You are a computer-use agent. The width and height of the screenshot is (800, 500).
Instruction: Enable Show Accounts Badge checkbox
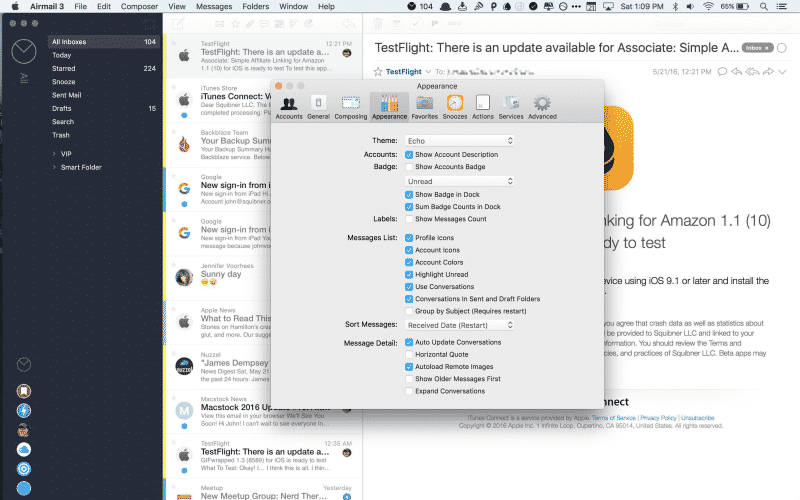[409, 167]
